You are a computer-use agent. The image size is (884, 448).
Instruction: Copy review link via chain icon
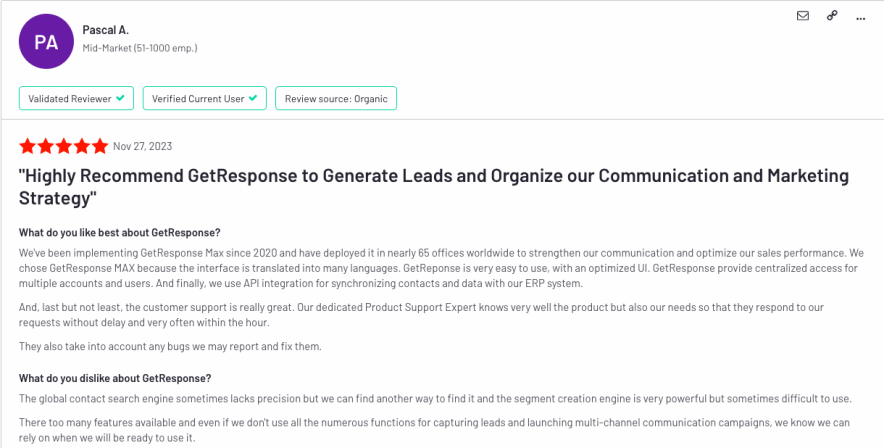[x=831, y=16]
